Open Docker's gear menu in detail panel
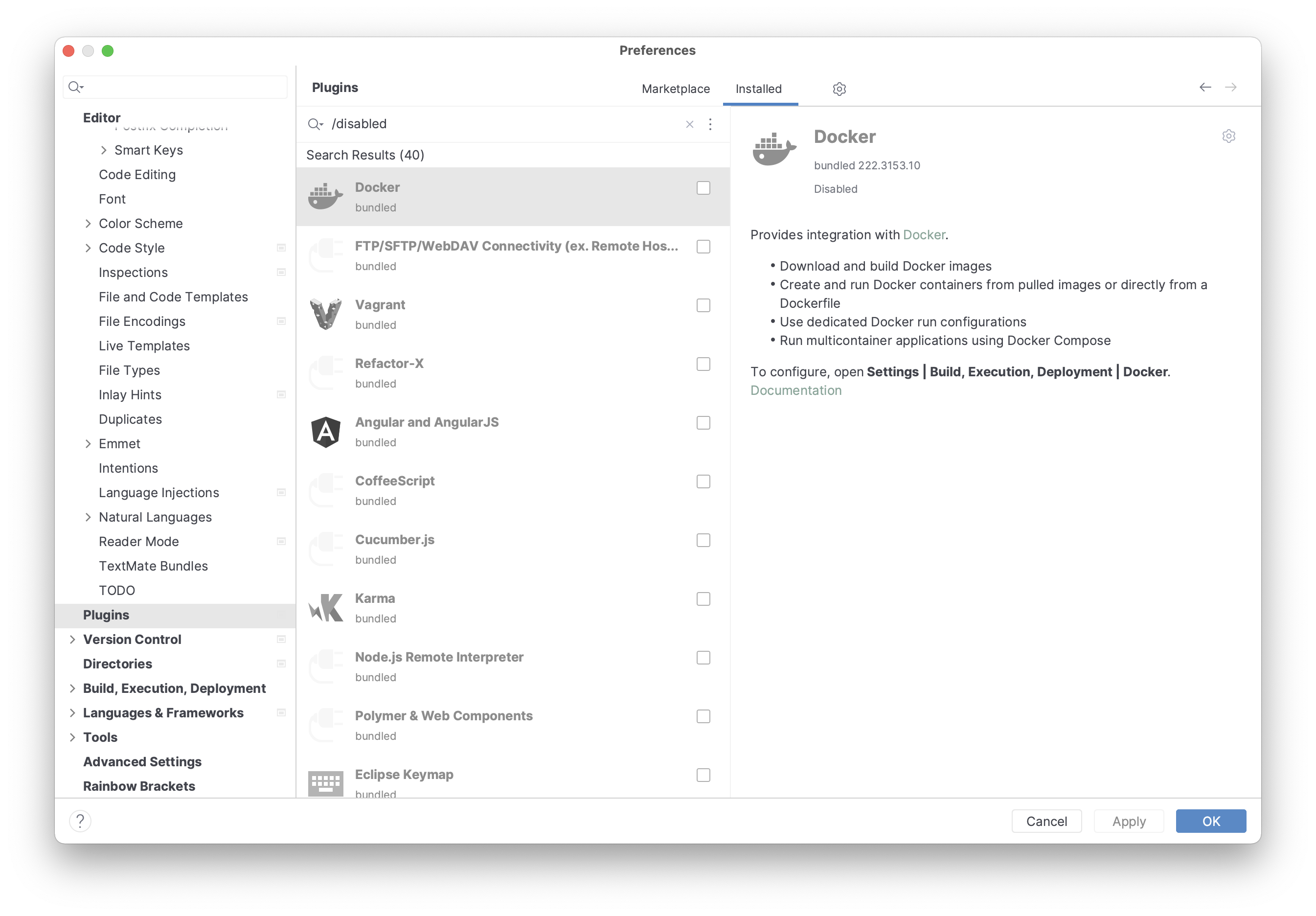 point(1229,136)
